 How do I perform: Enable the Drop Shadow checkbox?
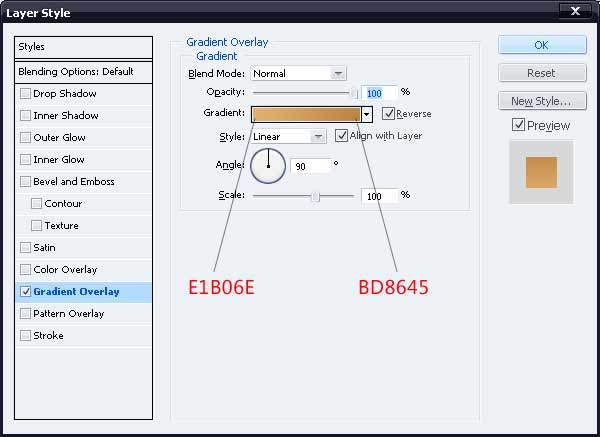click(25, 93)
